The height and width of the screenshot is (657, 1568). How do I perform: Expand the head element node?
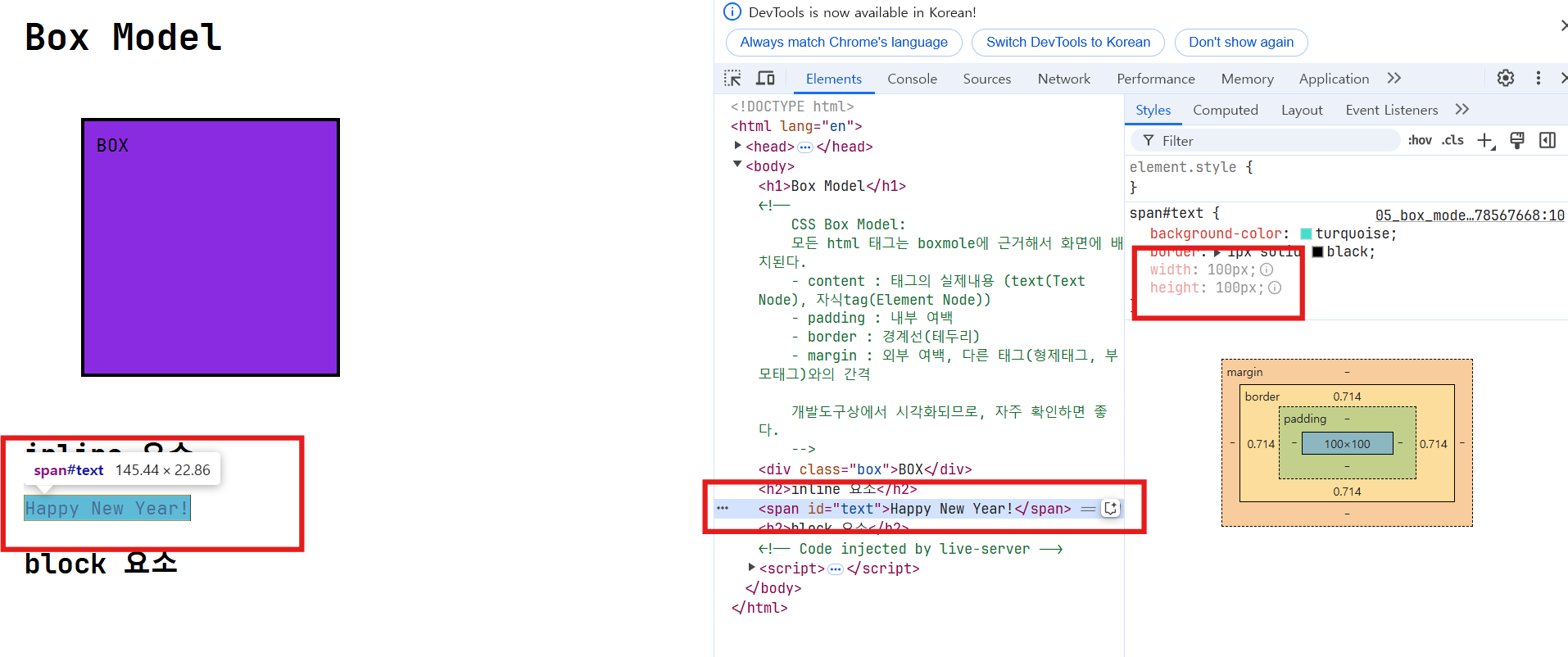[738, 146]
